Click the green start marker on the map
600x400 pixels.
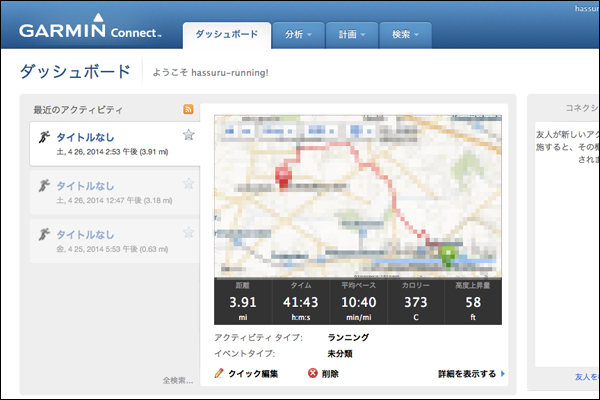447,256
